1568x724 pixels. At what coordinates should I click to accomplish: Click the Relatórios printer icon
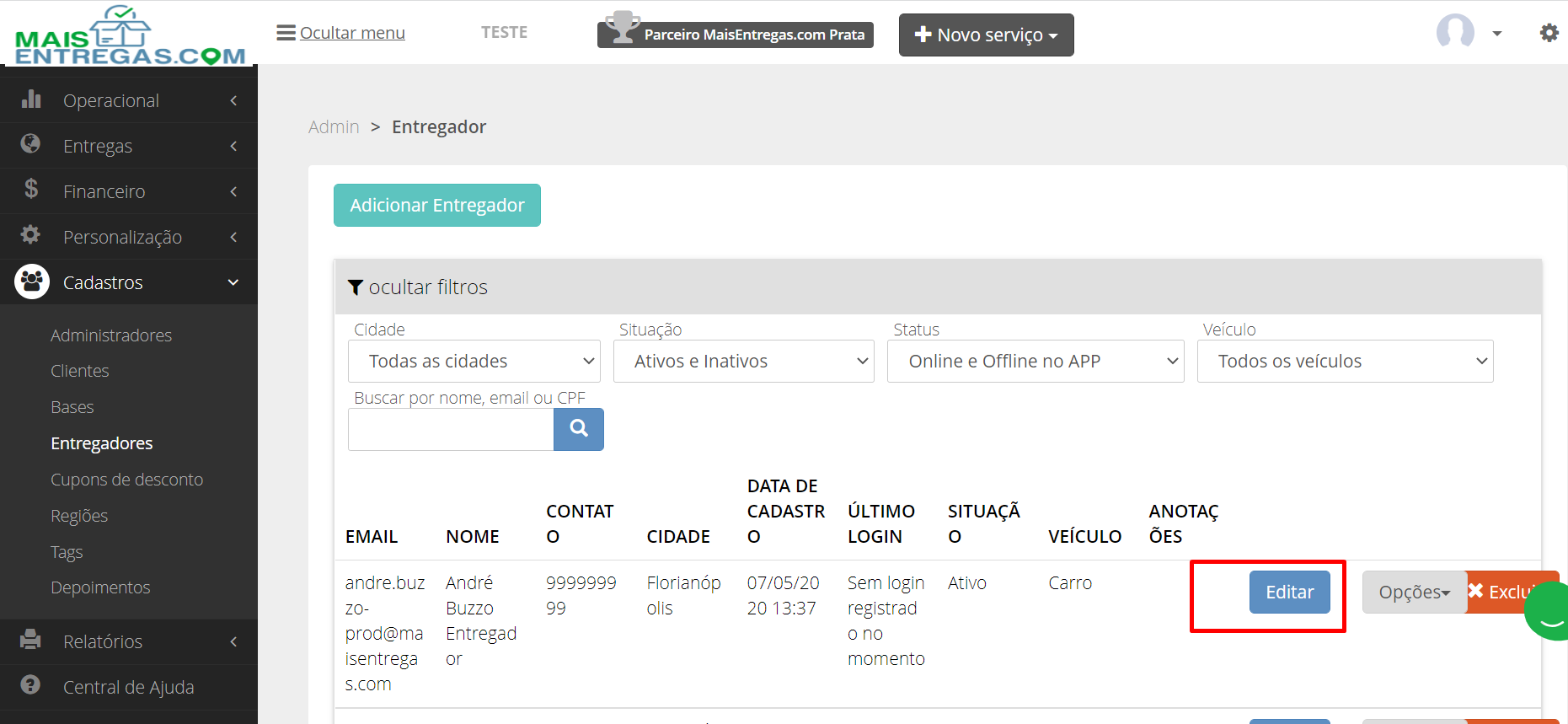click(30, 640)
